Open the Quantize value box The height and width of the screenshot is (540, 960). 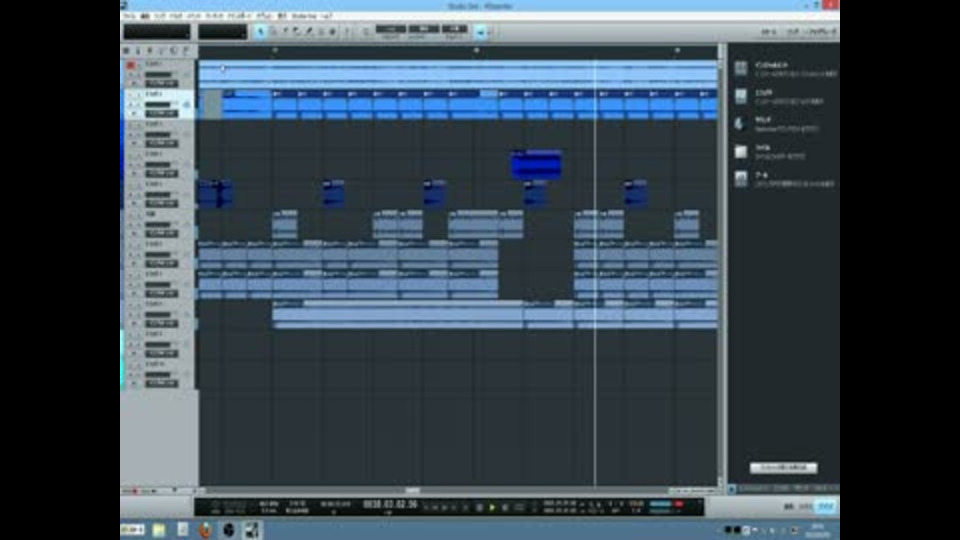coord(391,29)
